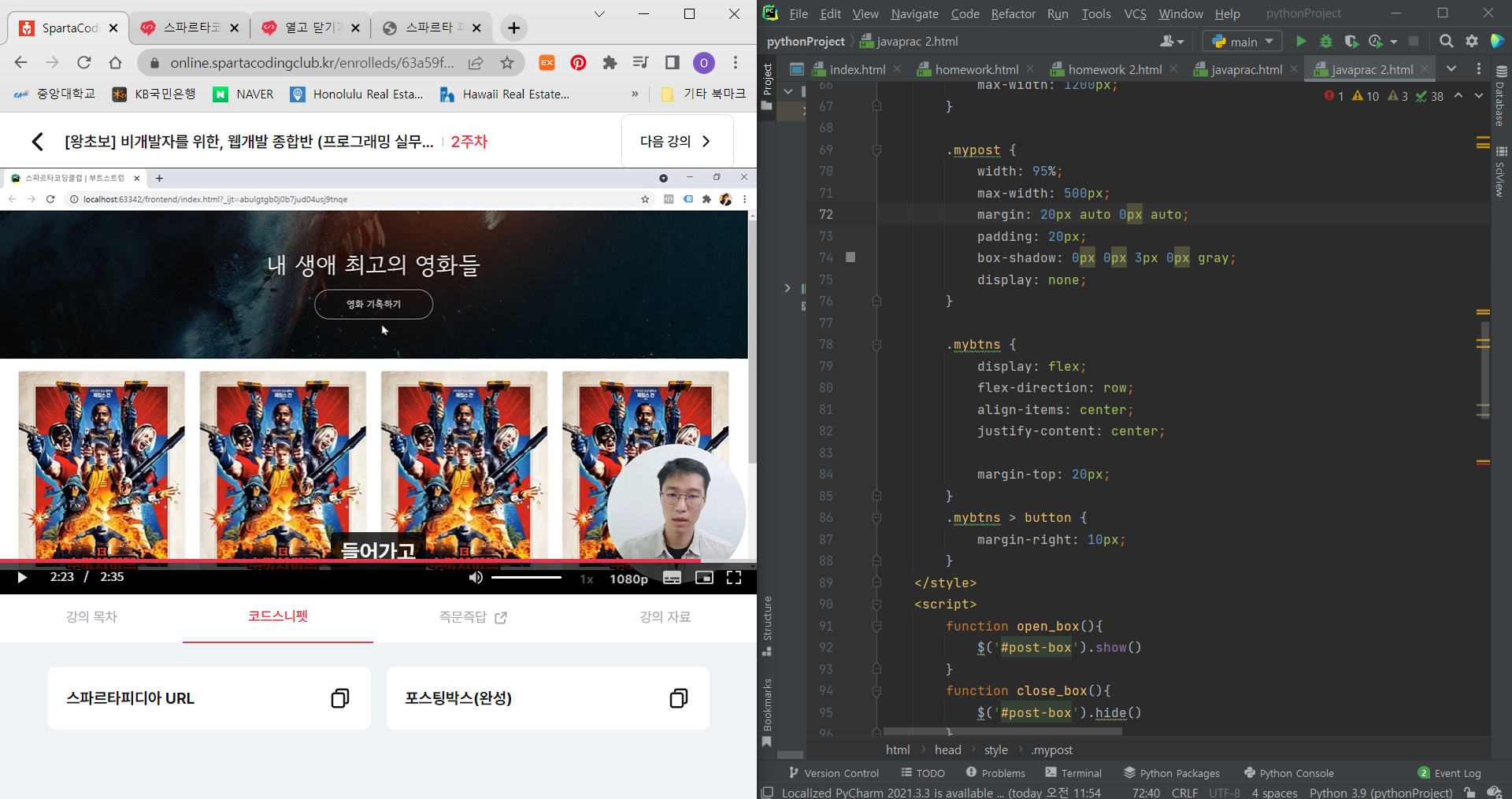Copy the 포스팅박스(완성) snippet
The height and width of the screenshot is (799, 1512).
coord(679,698)
